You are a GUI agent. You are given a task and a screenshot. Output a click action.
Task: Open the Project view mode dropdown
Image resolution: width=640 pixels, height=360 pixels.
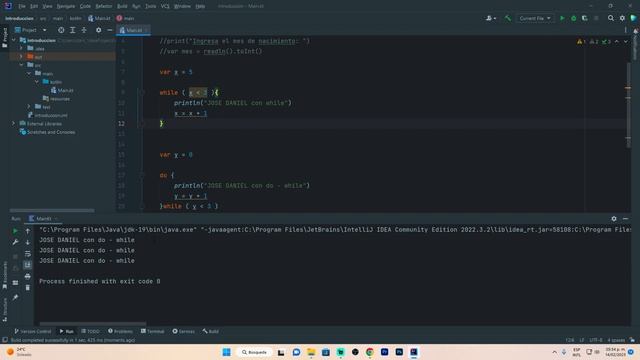coord(31,30)
